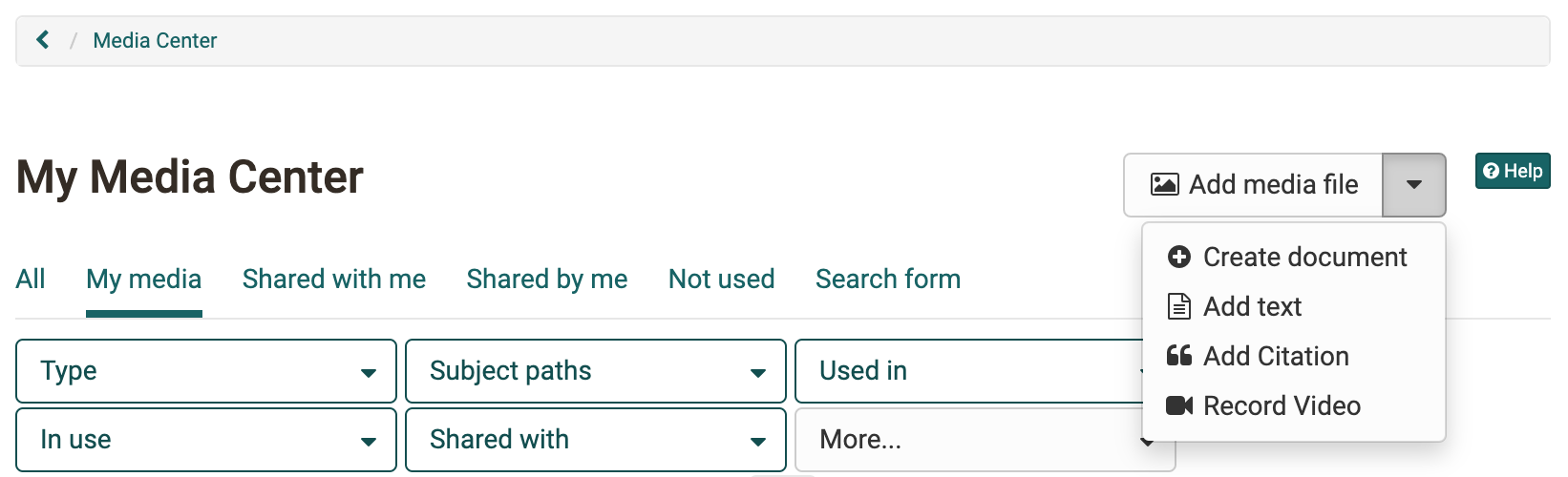Click the quote icon beside Add Citation
Image resolution: width=1568 pixels, height=477 pixels.
[1179, 356]
